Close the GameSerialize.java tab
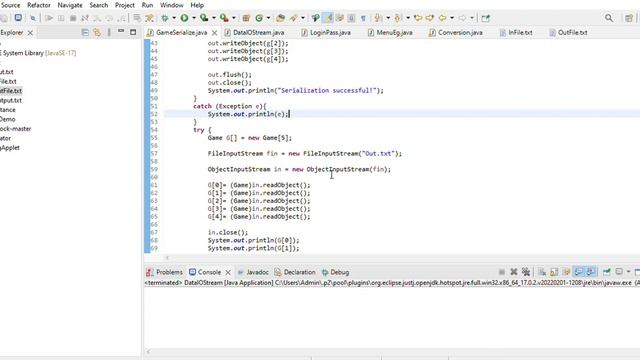 tap(214, 33)
